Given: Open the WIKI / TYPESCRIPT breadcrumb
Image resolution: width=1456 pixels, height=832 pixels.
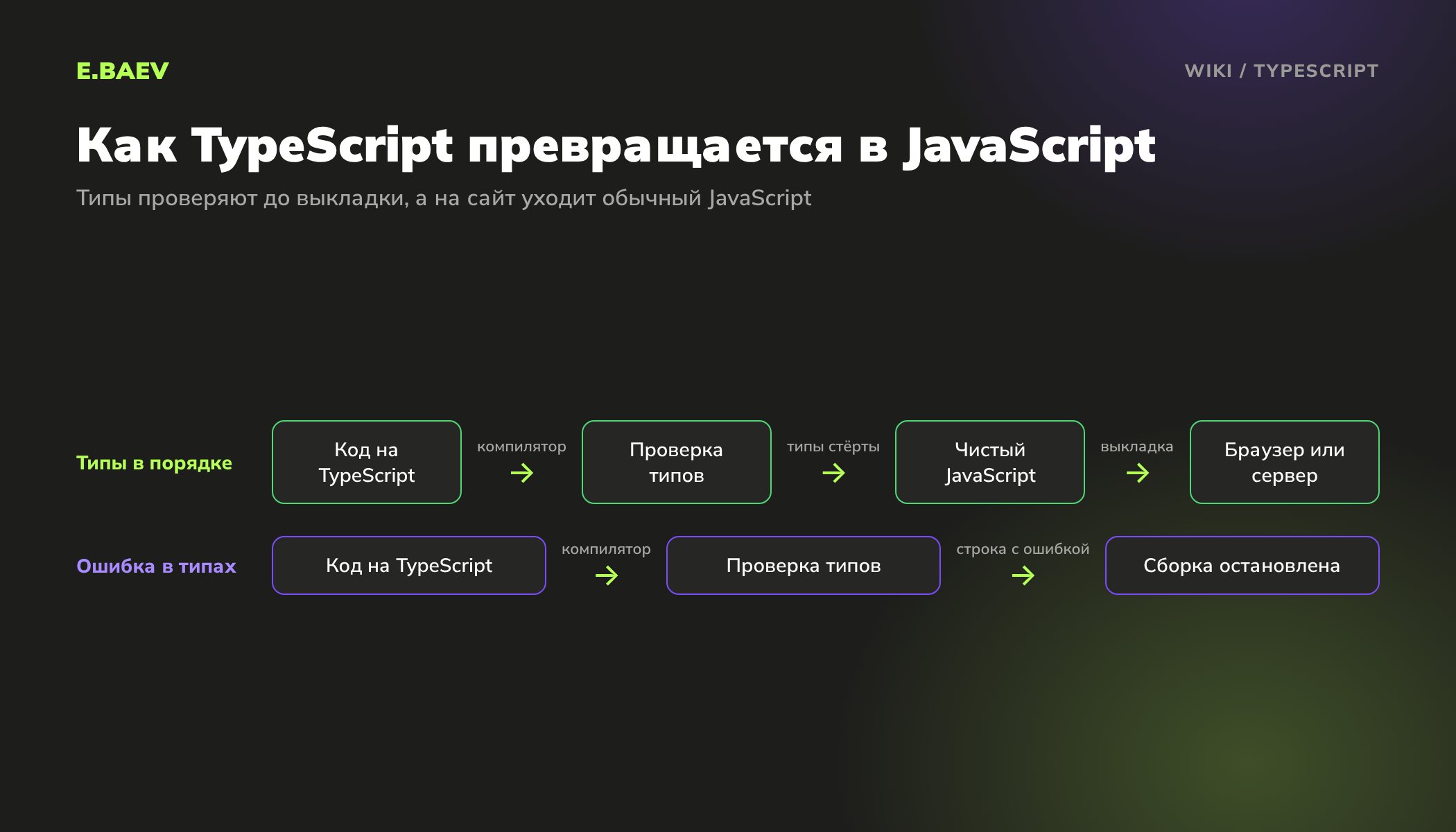Looking at the screenshot, I should point(1281,71).
